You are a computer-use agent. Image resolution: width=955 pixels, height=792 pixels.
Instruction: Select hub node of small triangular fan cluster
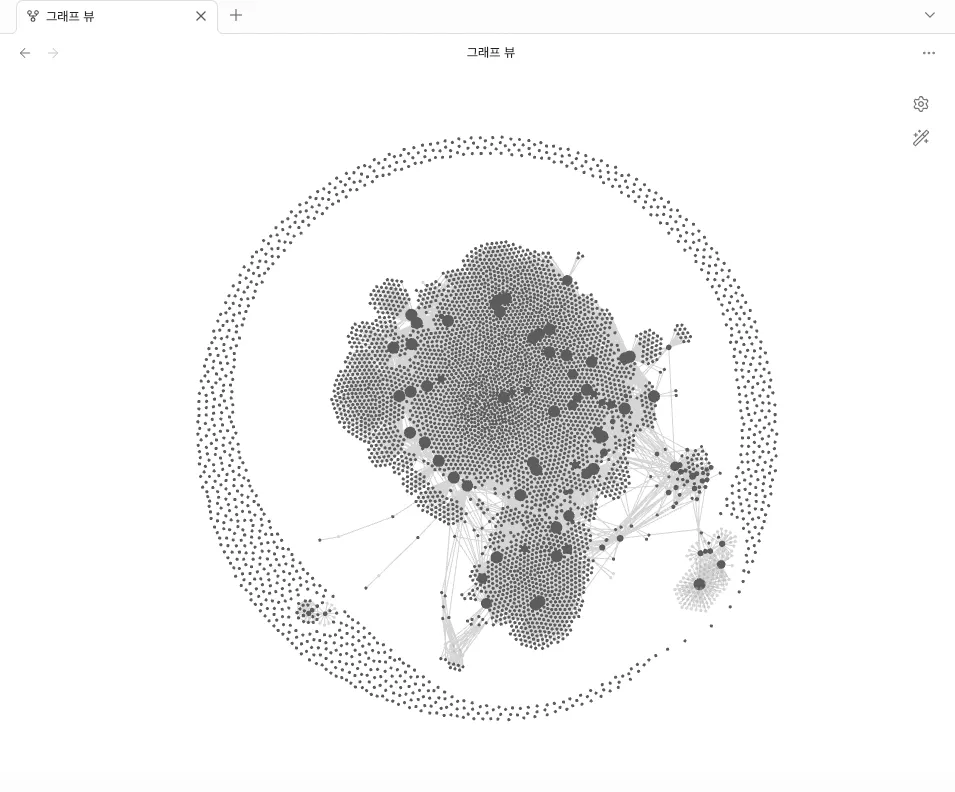pyautogui.click(x=668, y=347)
